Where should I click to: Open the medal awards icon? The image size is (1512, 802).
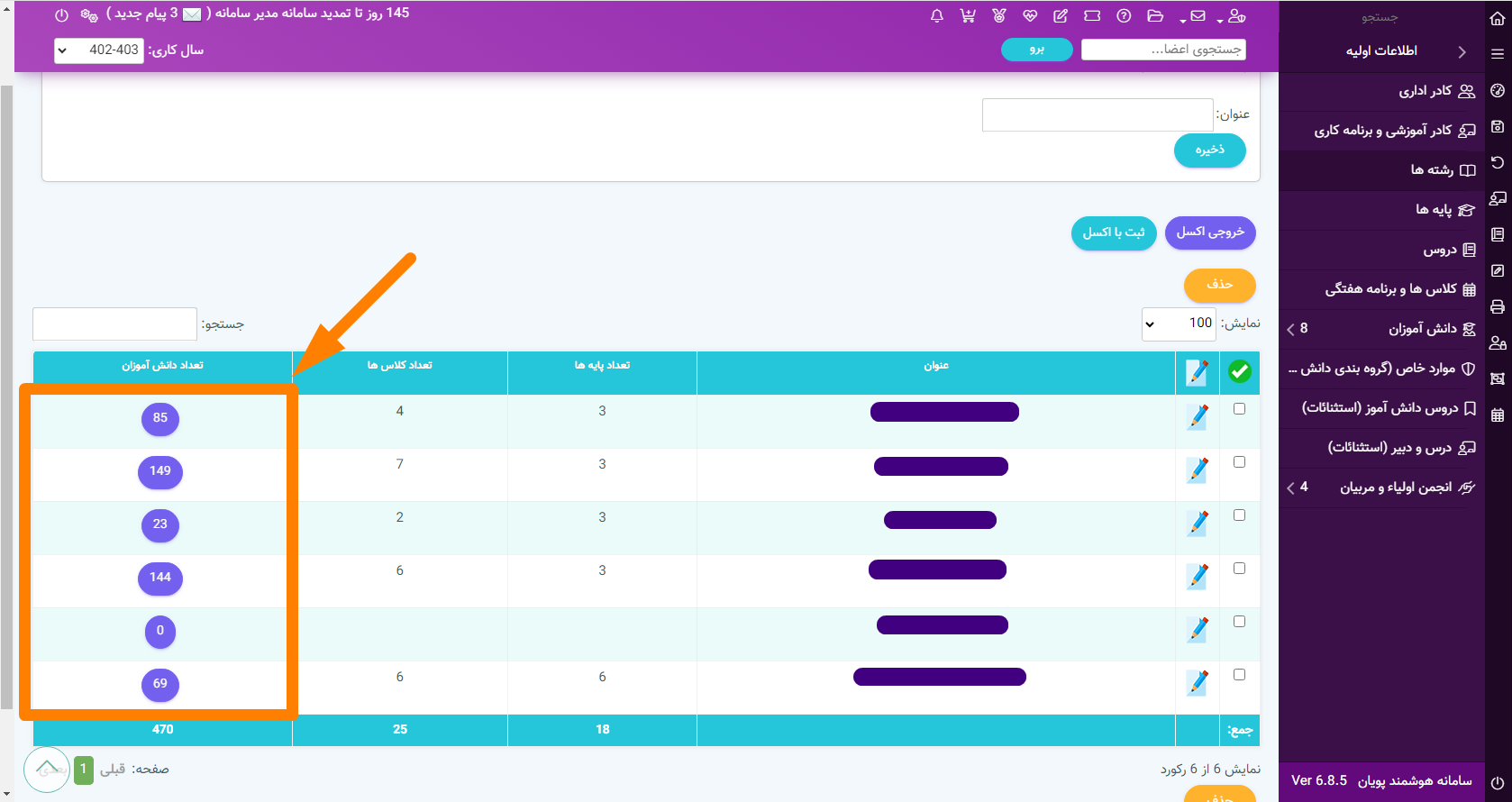coord(999,16)
